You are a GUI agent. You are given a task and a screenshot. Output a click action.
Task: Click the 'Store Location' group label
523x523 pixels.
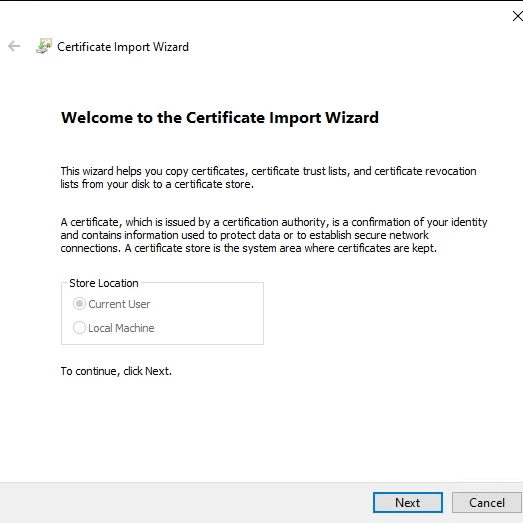pyautogui.click(x=104, y=283)
